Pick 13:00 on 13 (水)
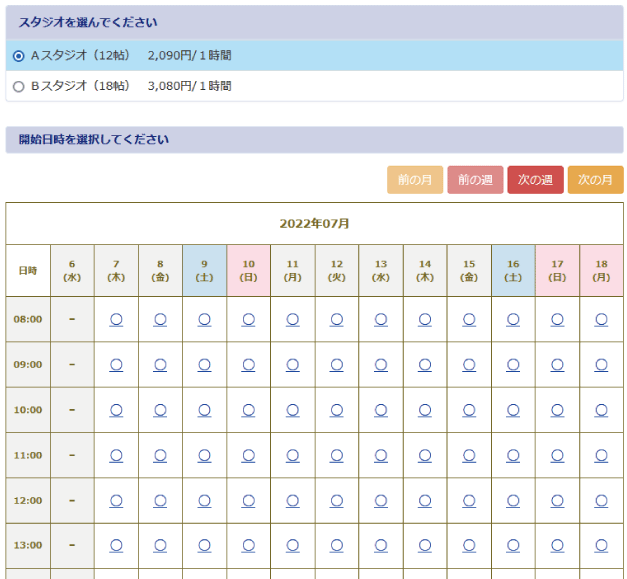The image size is (627, 579). tap(381, 545)
